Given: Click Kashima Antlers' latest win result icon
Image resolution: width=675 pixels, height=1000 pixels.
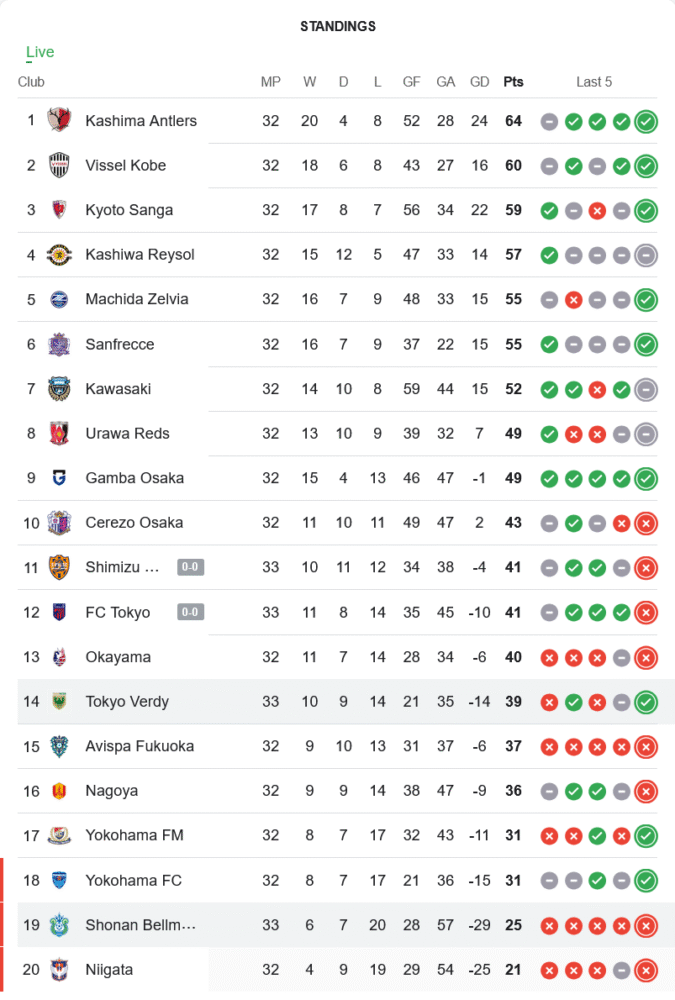Looking at the screenshot, I should coord(646,122).
